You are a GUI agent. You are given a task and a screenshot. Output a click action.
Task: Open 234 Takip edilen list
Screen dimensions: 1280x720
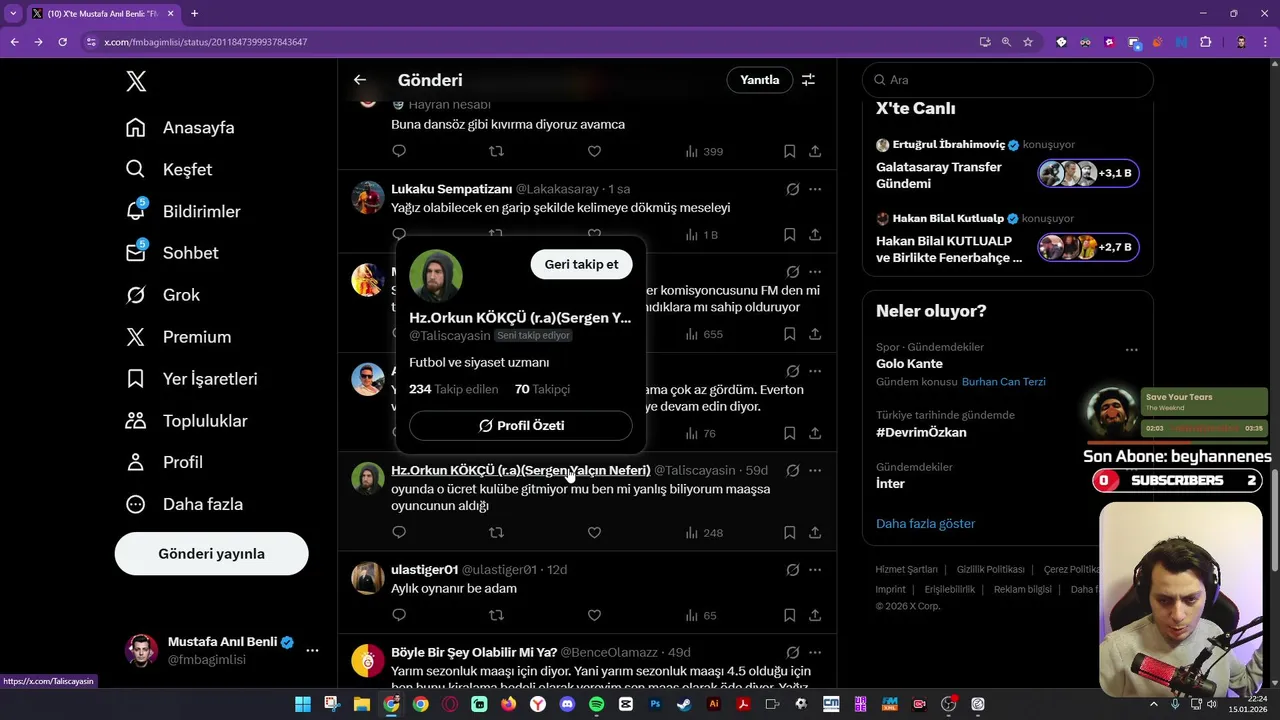coord(453,389)
